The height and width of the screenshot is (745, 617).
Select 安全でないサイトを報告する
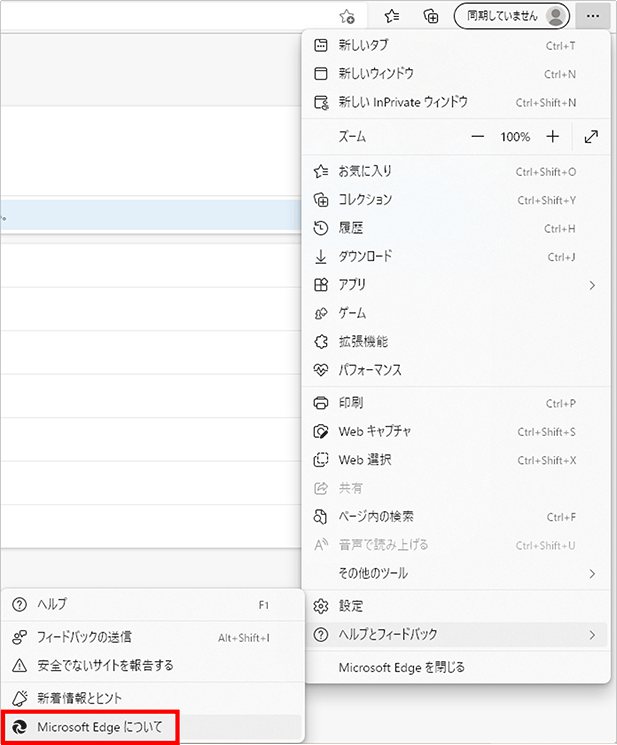point(152,665)
